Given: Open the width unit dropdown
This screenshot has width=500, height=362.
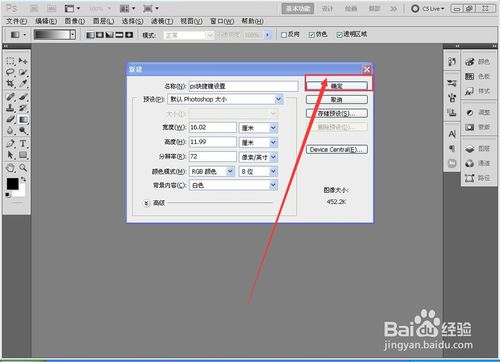Looking at the screenshot, I should coord(258,128).
